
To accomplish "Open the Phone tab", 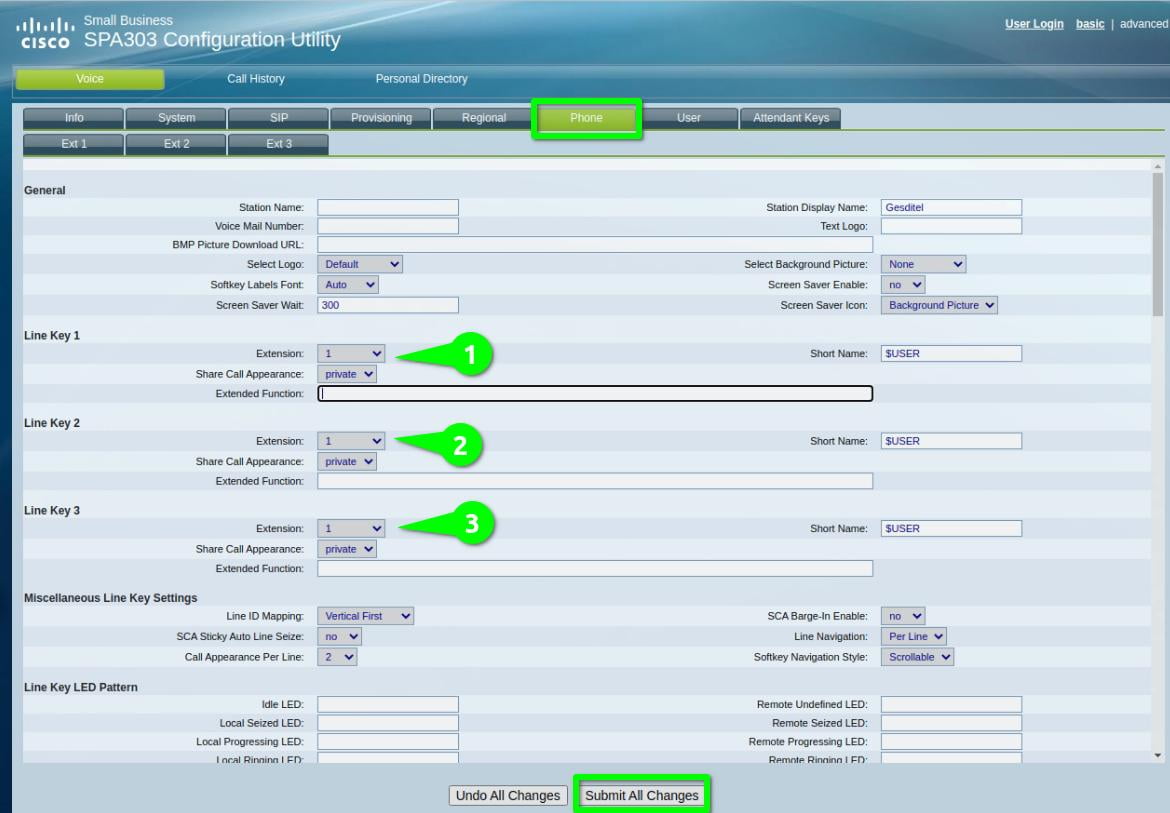I will 586,118.
